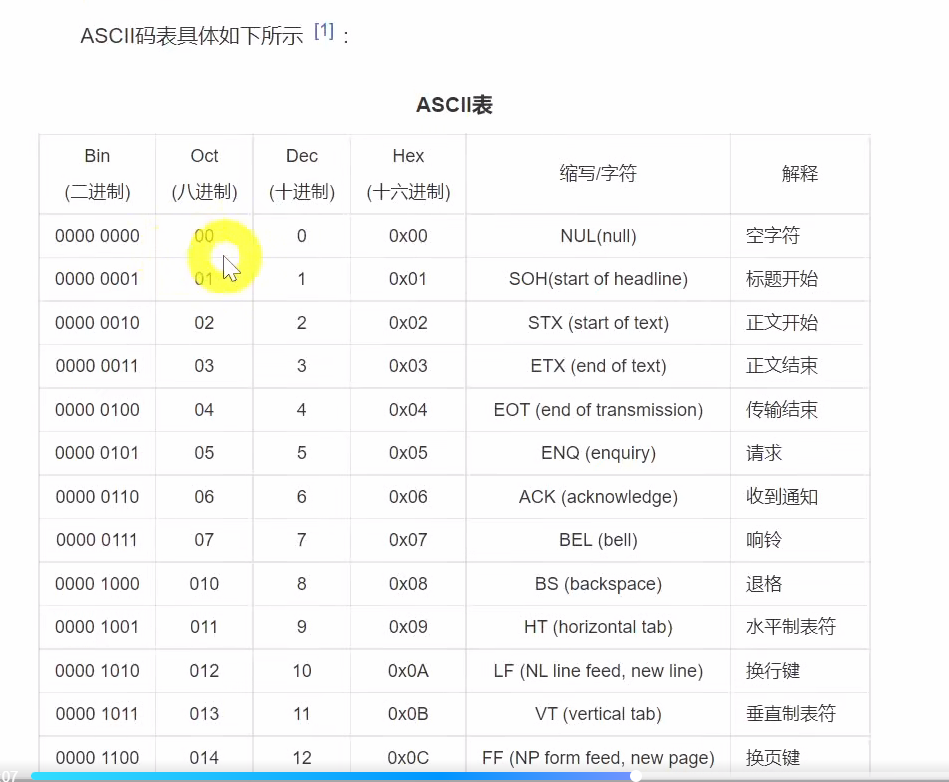Click the octal cell '010'

[x=204, y=583]
